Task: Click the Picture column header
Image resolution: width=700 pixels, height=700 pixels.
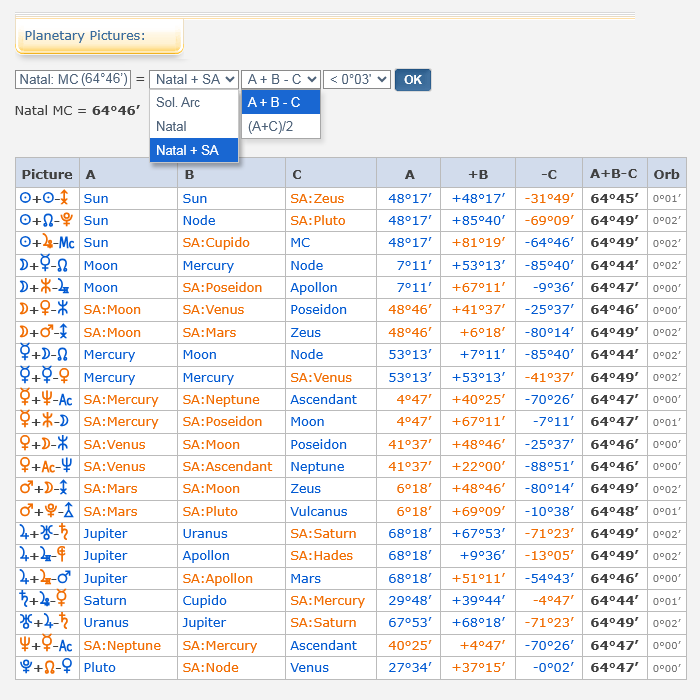Action: [47, 174]
